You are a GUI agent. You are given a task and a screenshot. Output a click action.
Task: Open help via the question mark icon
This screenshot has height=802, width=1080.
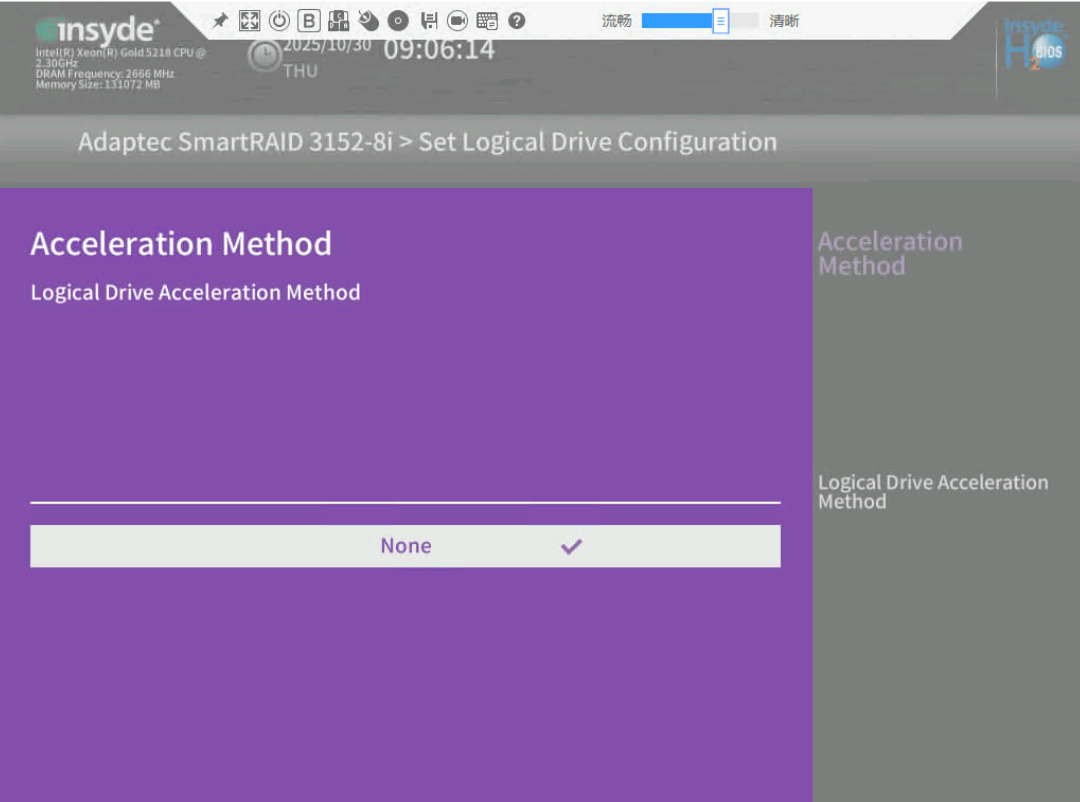point(517,21)
